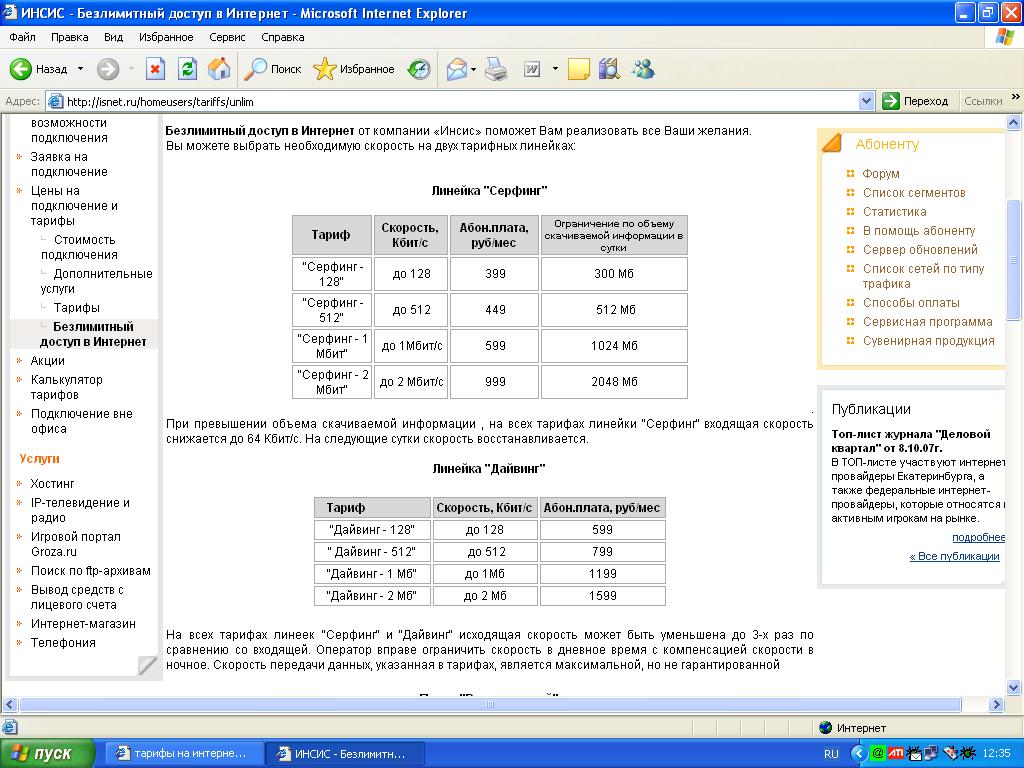This screenshot has height=768, width=1024.
Task: Open the Форум link in Абоненту panel
Action: 880,174
